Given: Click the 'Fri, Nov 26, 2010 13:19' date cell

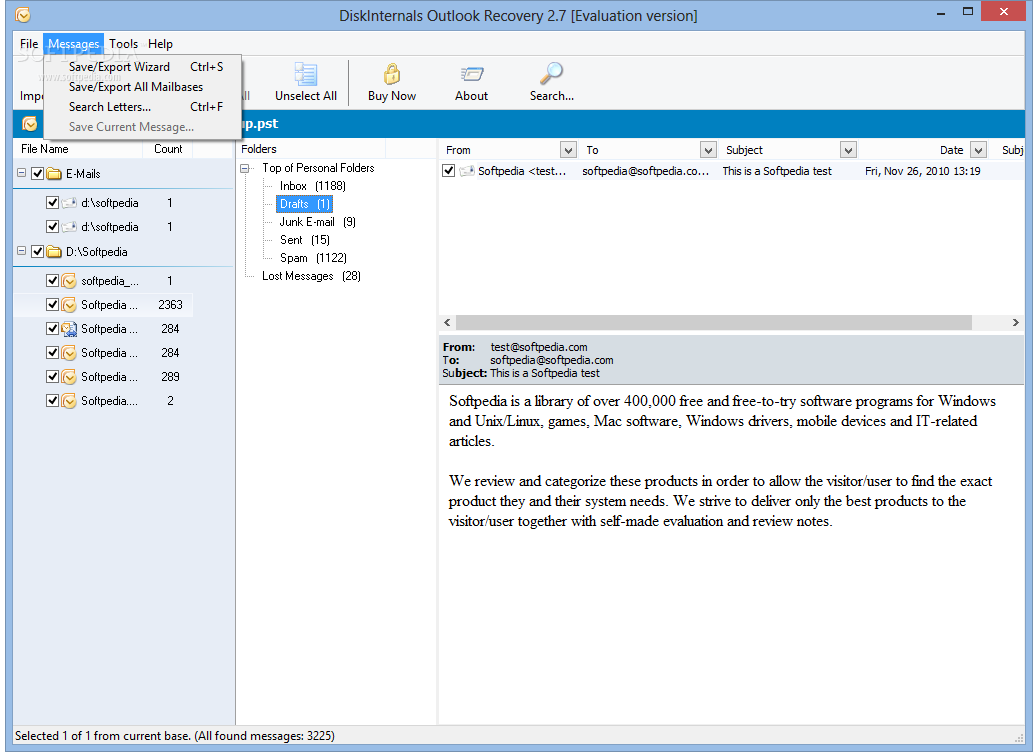Looking at the screenshot, I should tap(922, 171).
